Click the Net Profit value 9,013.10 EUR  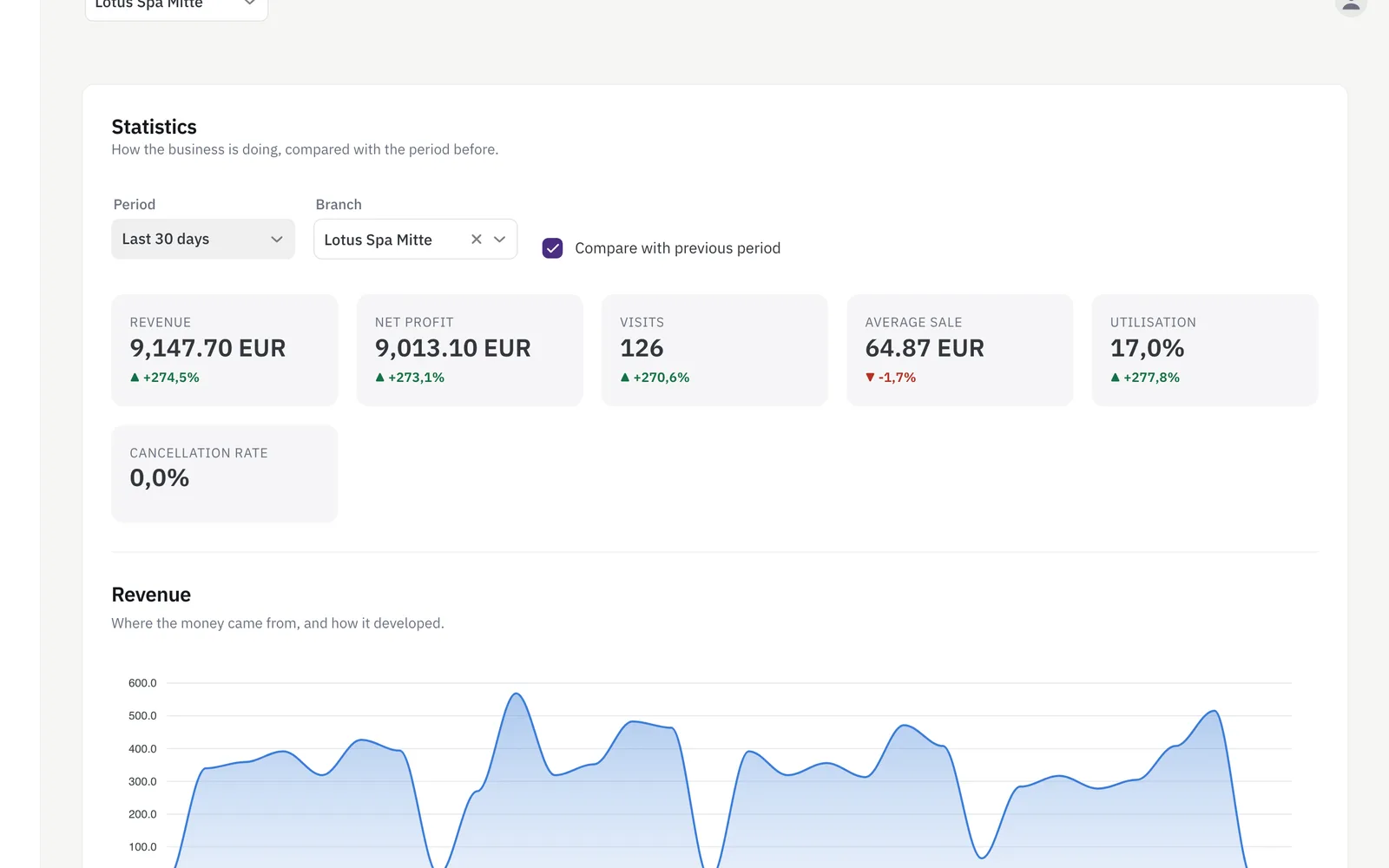tap(452, 348)
